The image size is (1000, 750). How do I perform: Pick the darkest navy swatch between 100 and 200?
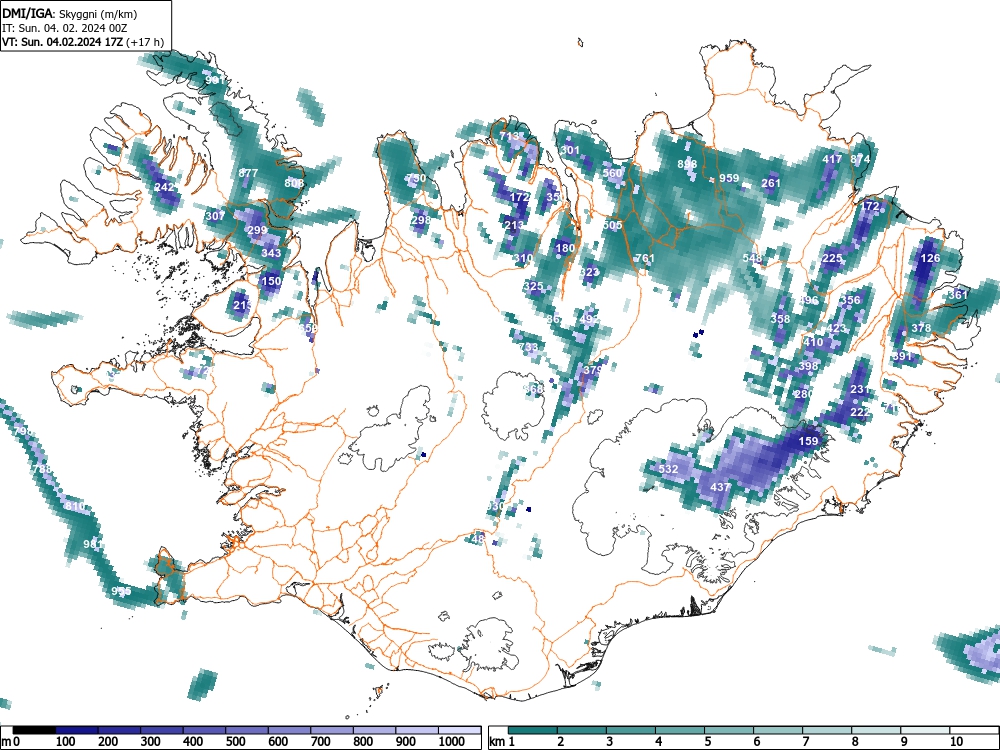[77, 730]
